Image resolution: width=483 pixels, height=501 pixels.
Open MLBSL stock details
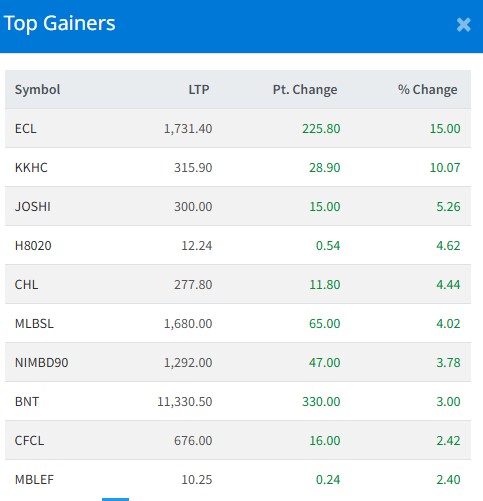pos(34,323)
